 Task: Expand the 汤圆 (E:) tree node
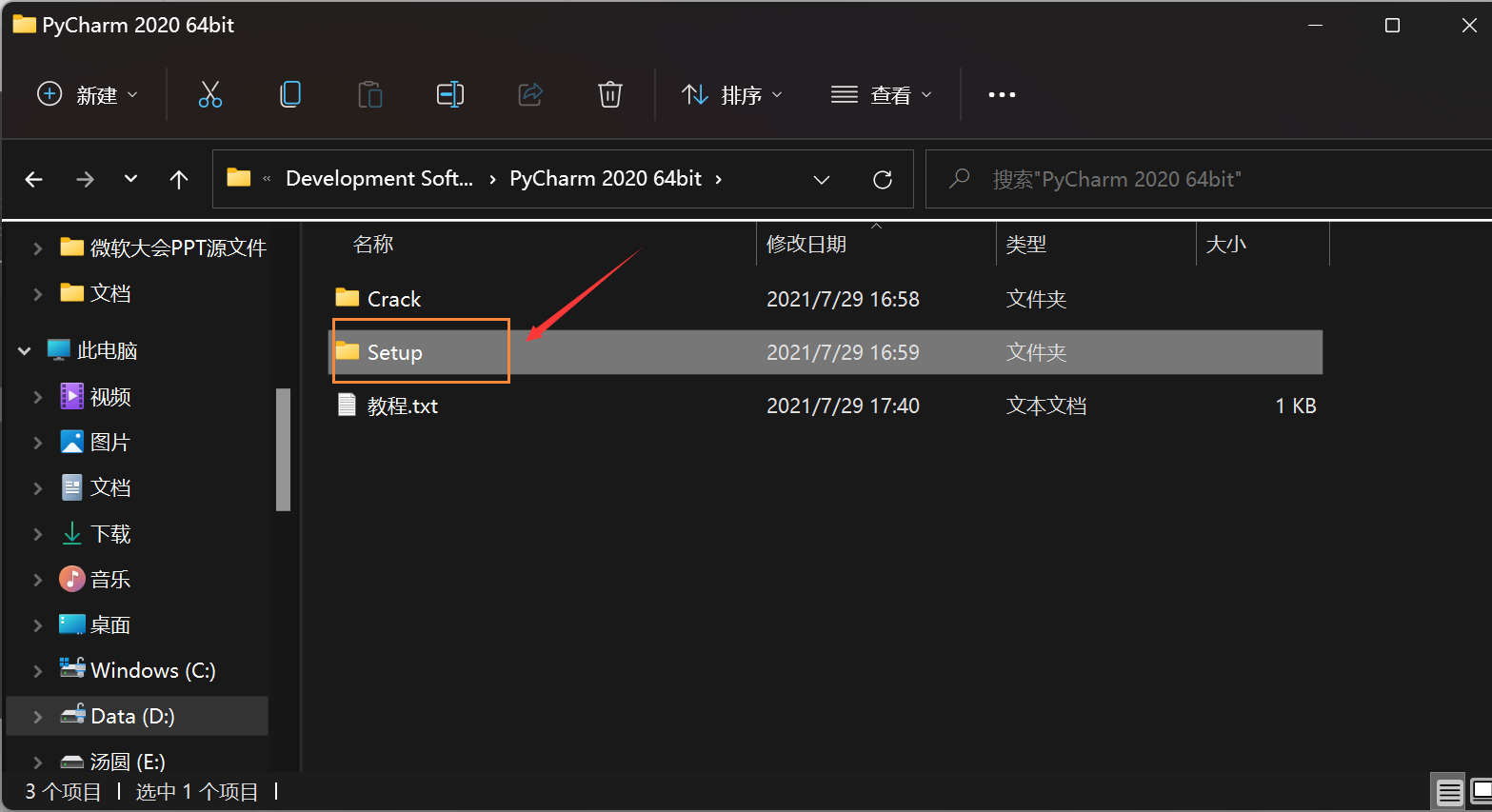coord(38,762)
